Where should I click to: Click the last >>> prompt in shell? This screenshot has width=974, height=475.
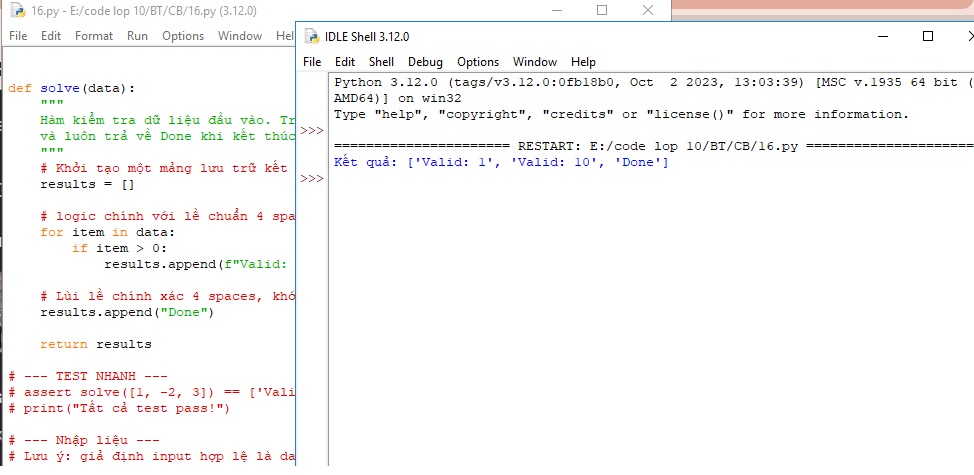coord(312,179)
